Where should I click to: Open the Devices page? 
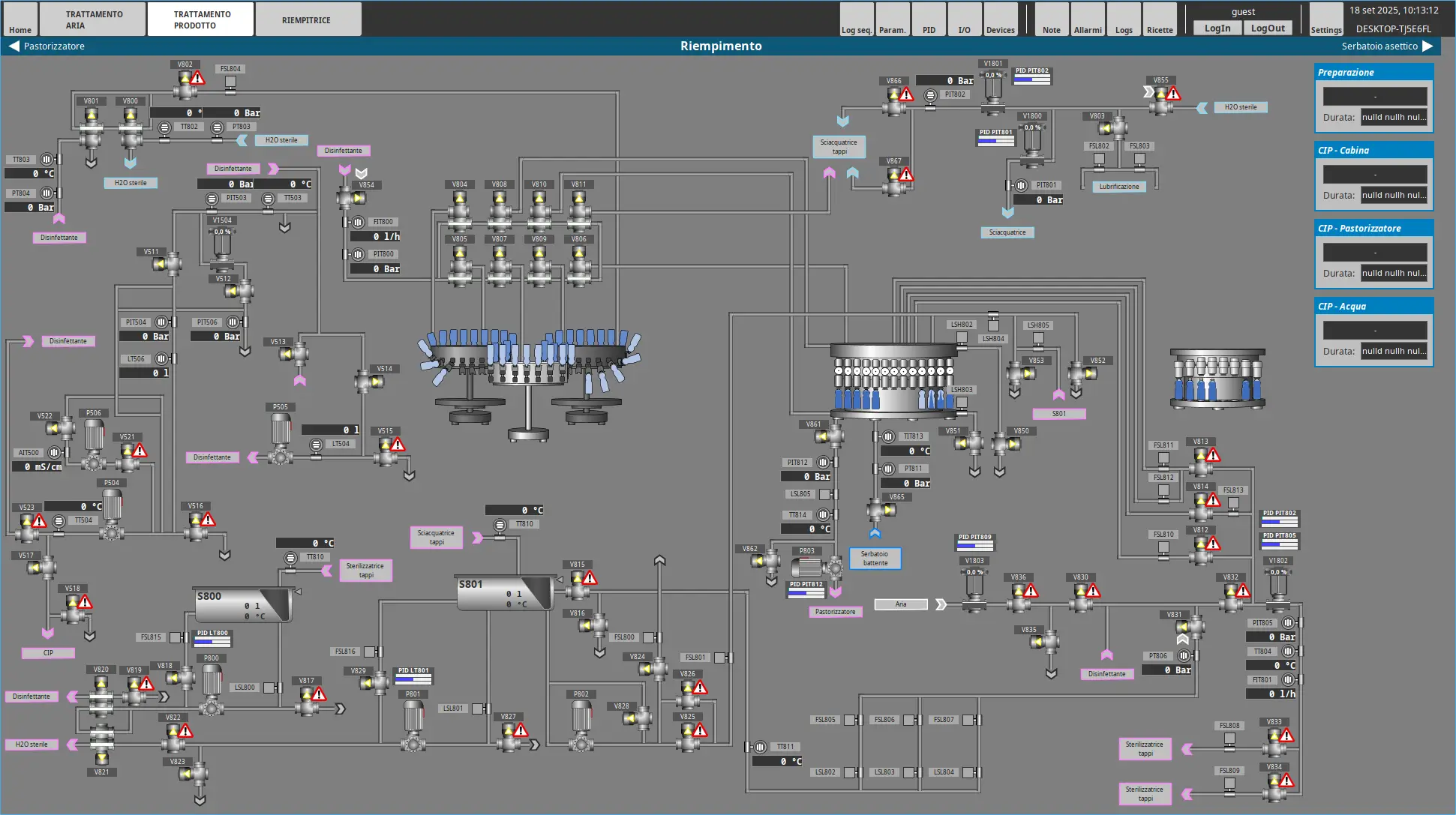click(x=1001, y=19)
